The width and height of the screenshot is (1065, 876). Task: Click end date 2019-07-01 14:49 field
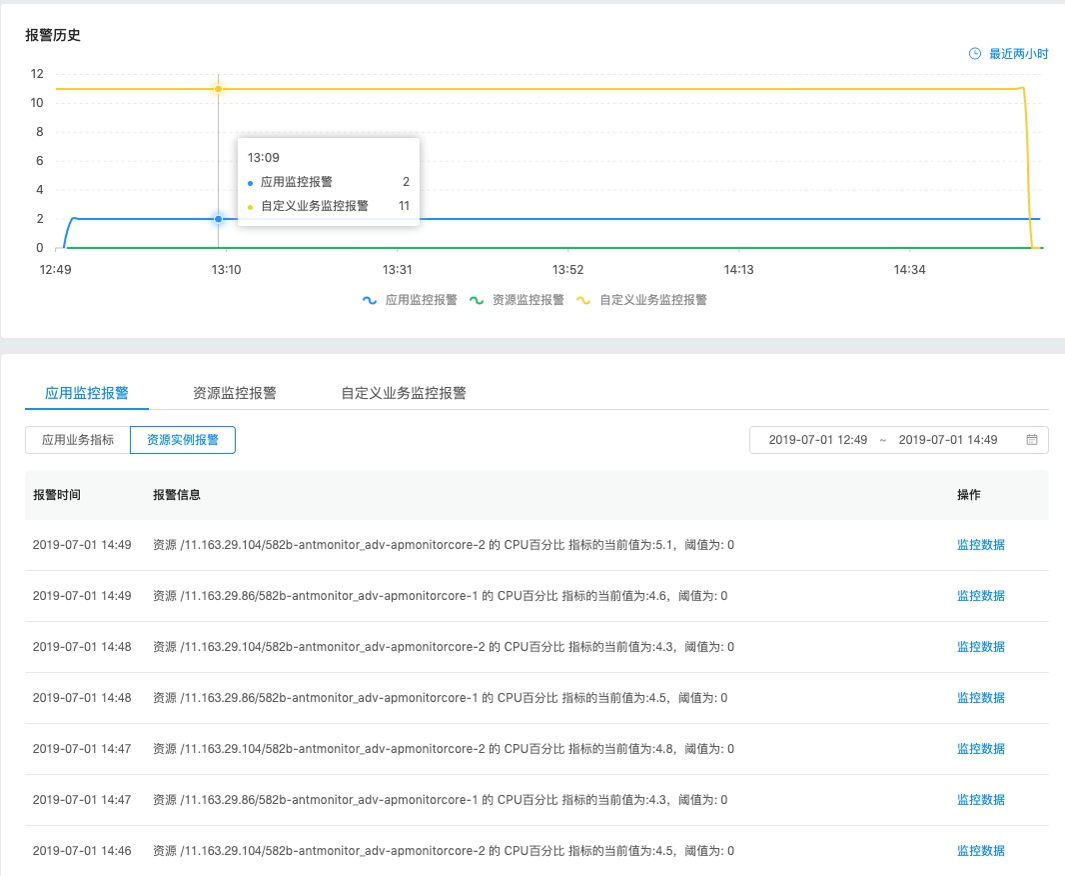[947, 439]
